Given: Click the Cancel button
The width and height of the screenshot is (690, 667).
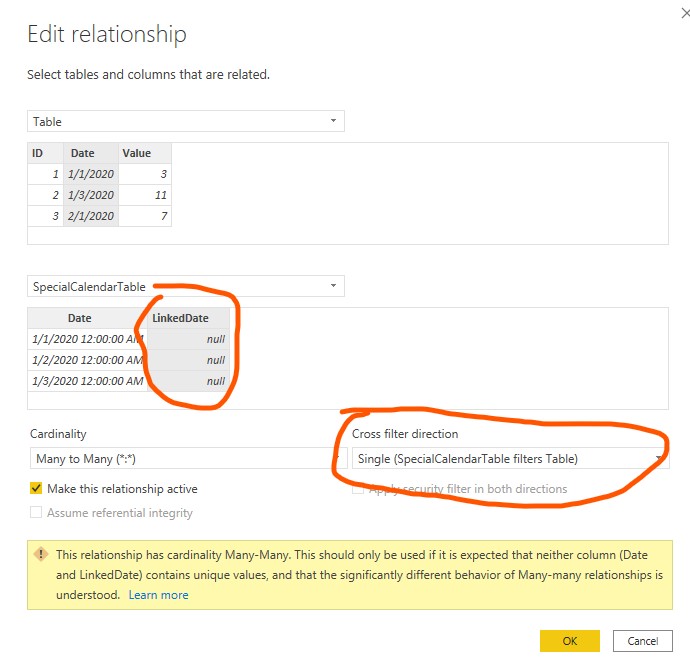Looking at the screenshot, I should point(642,641).
